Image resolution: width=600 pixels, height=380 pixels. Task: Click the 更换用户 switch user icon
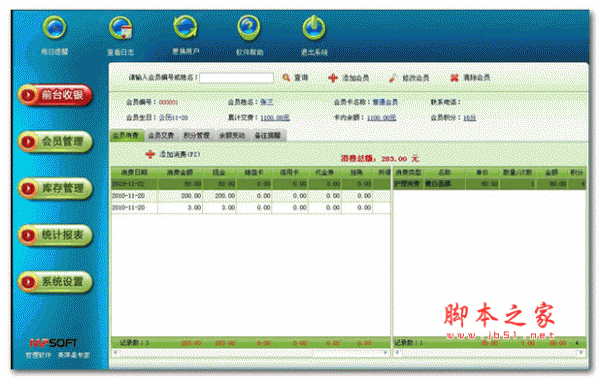pyautogui.click(x=185, y=27)
